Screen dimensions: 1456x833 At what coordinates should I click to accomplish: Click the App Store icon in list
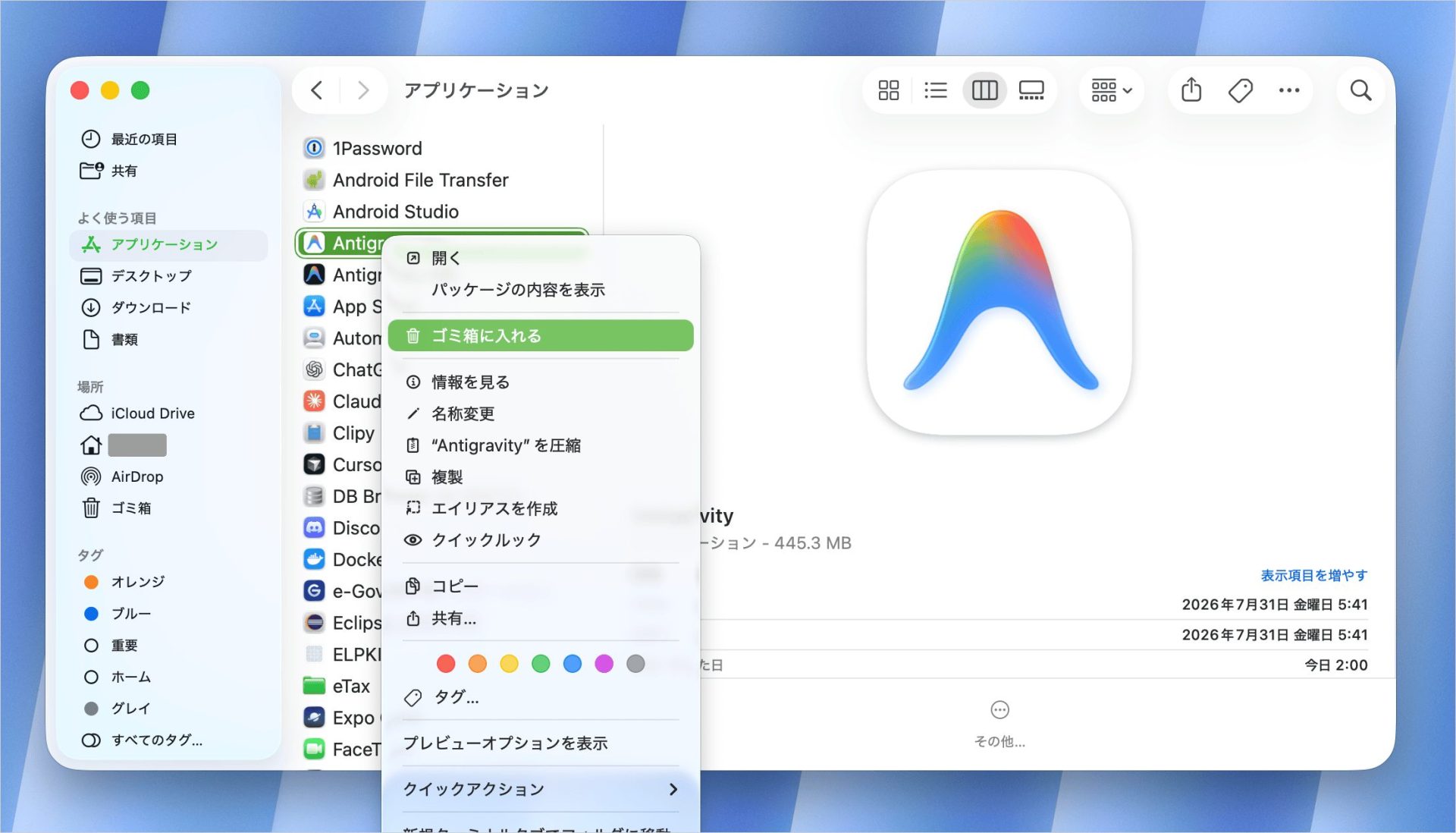tap(314, 306)
